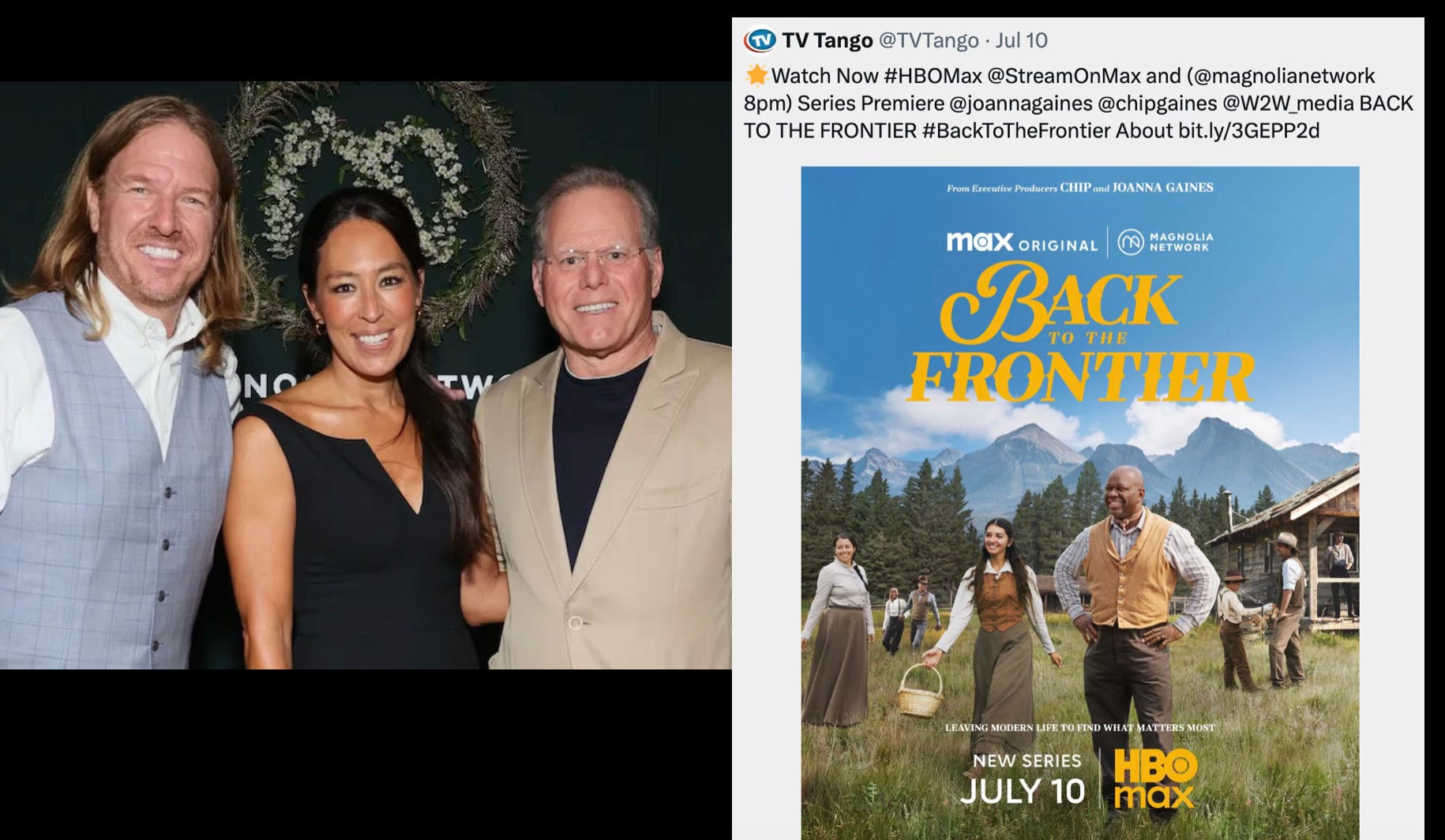Viewport: 1445px width, 840px height.
Task: Click the New Series July 10 text
Action: [x=1023, y=780]
